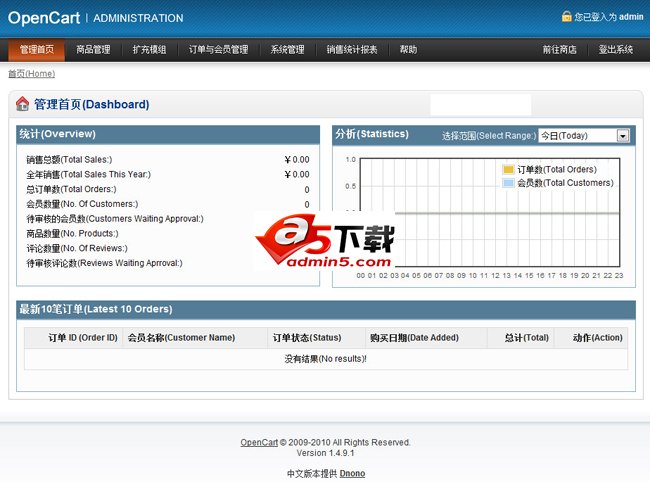Click the Date Added column header
This screenshot has height=482, width=650.
tap(427, 338)
